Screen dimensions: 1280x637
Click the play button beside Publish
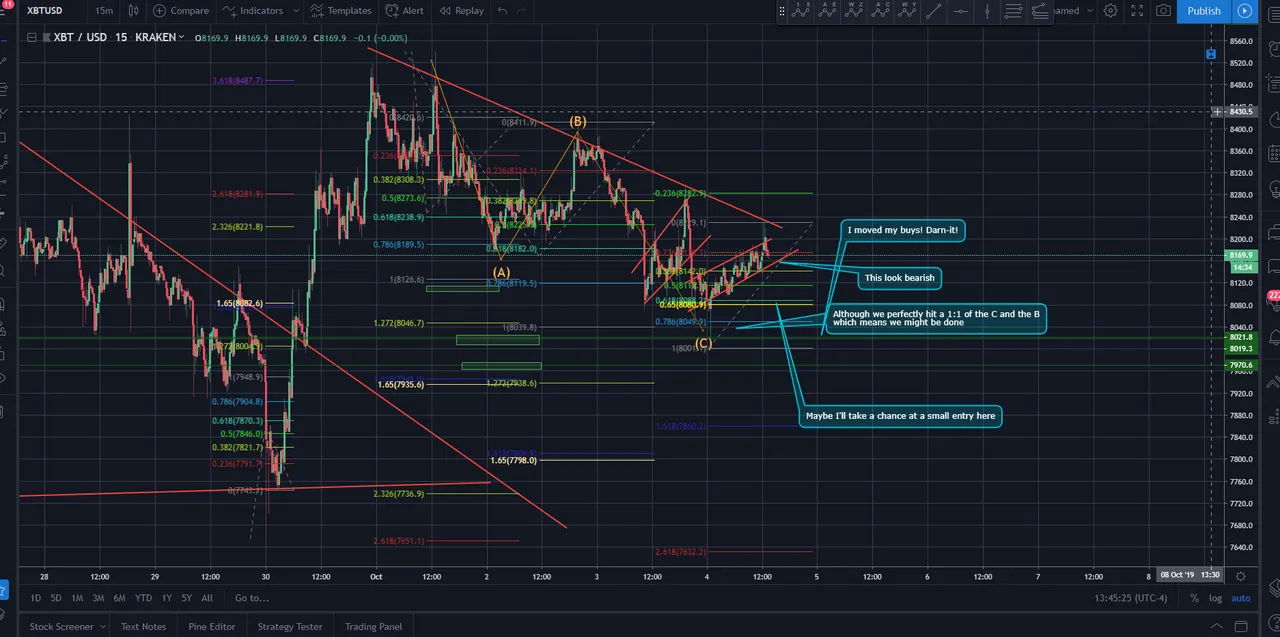[x=1244, y=10]
